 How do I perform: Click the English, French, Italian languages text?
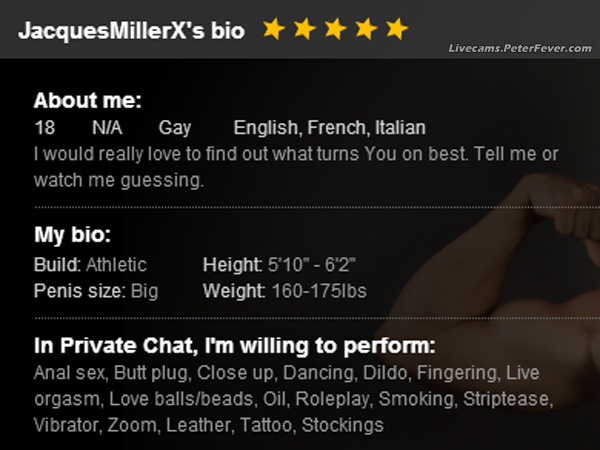(329, 128)
